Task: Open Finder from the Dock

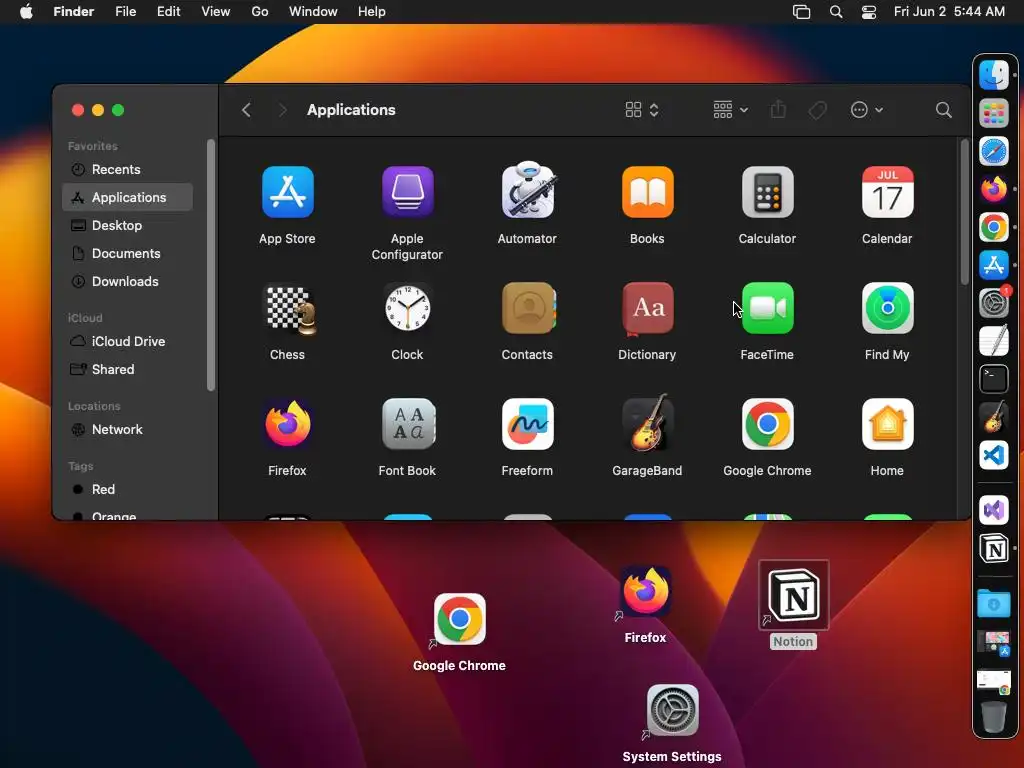Action: click(x=994, y=75)
